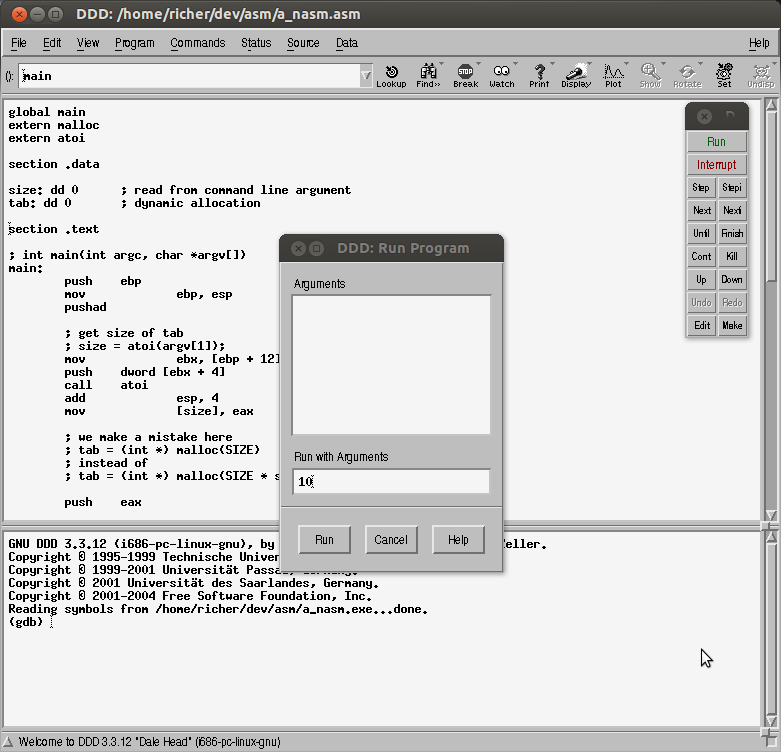
Task: Expand the Display button dropdown arrow
Action: (590, 64)
